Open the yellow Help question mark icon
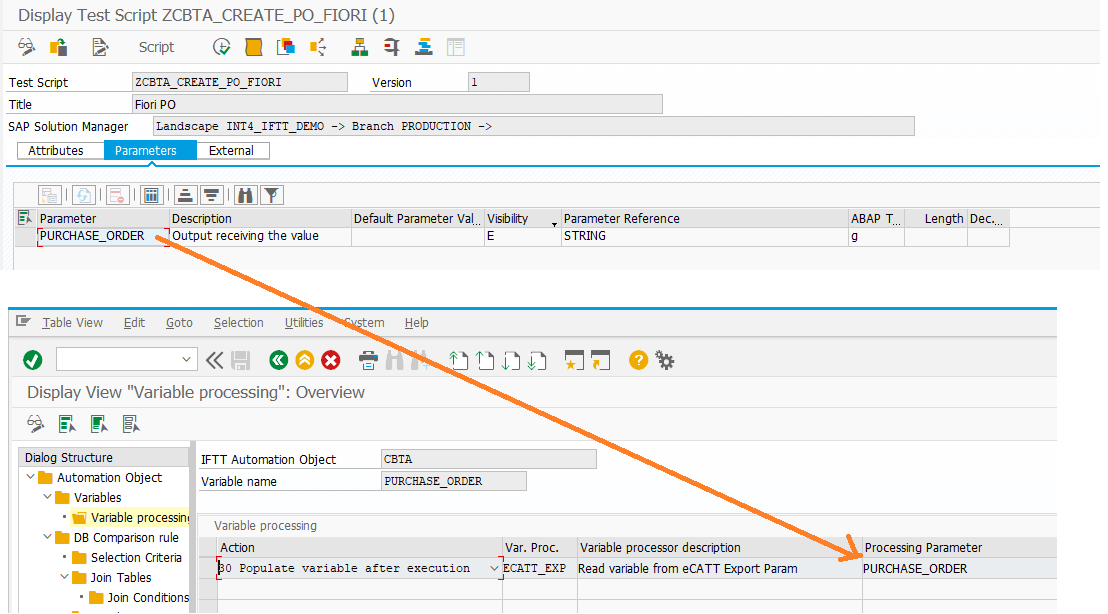This screenshot has width=1108, height=614. 638,360
